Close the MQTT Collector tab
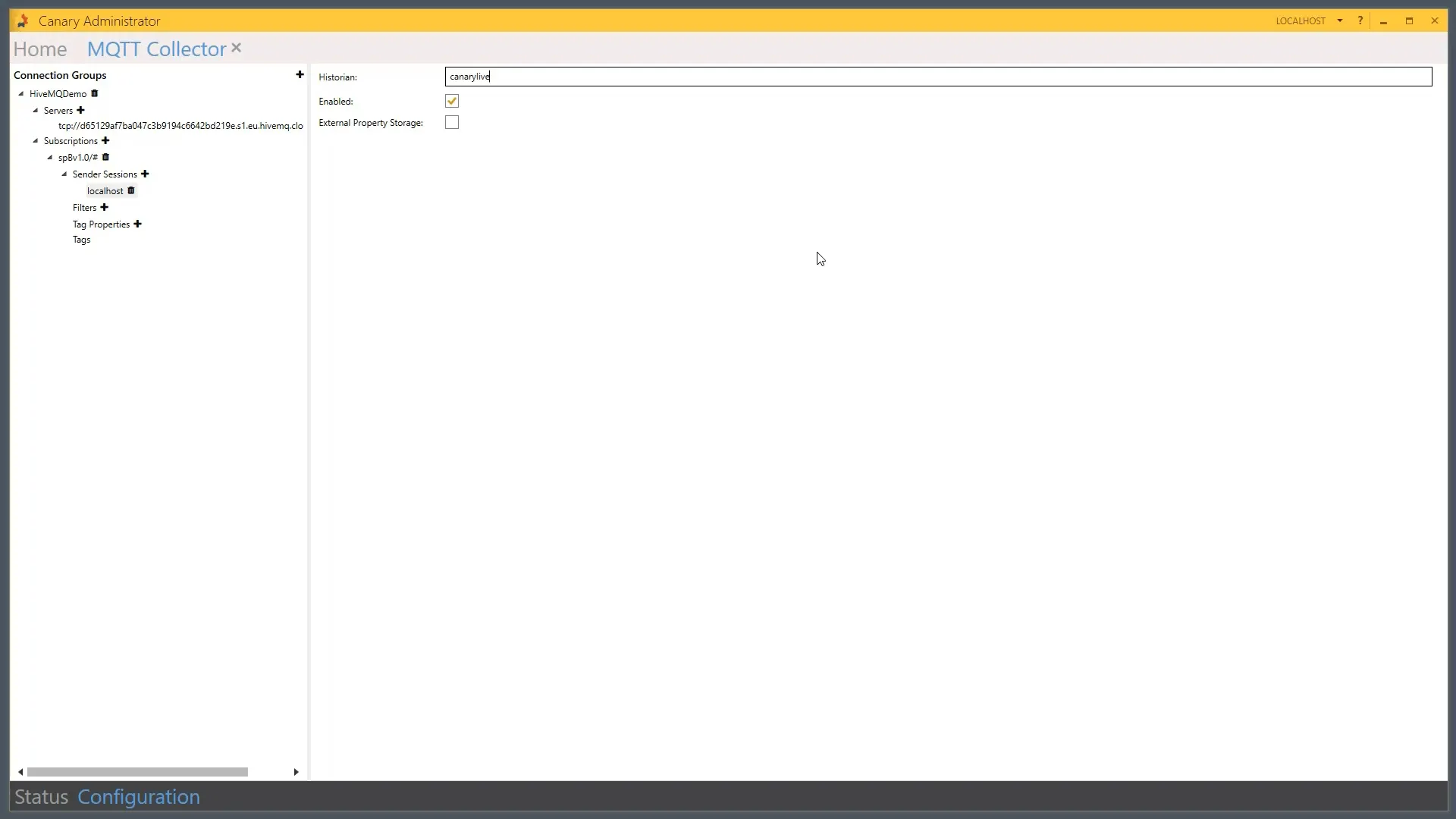Screen dimensions: 1456x819 coord(237,48)
